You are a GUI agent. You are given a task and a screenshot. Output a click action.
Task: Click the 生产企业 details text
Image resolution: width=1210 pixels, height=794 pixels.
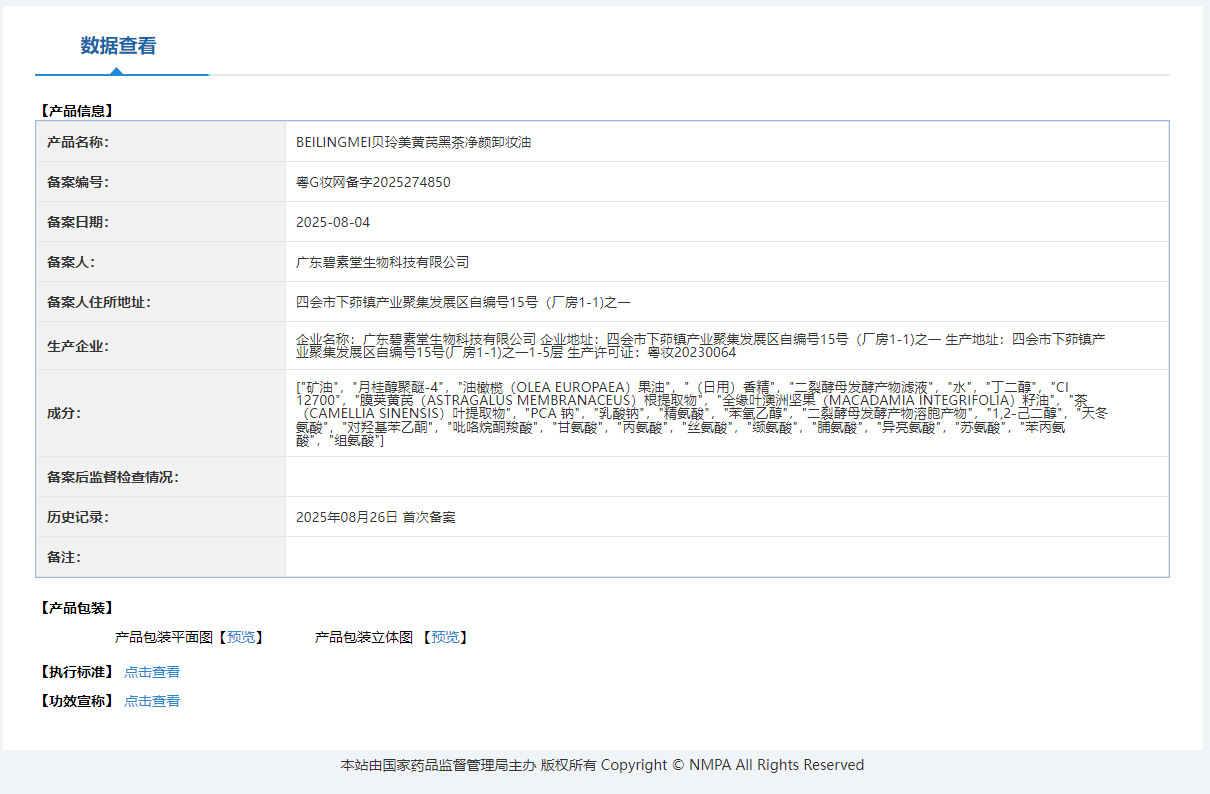pyautogui.click(x=700, y=346)
